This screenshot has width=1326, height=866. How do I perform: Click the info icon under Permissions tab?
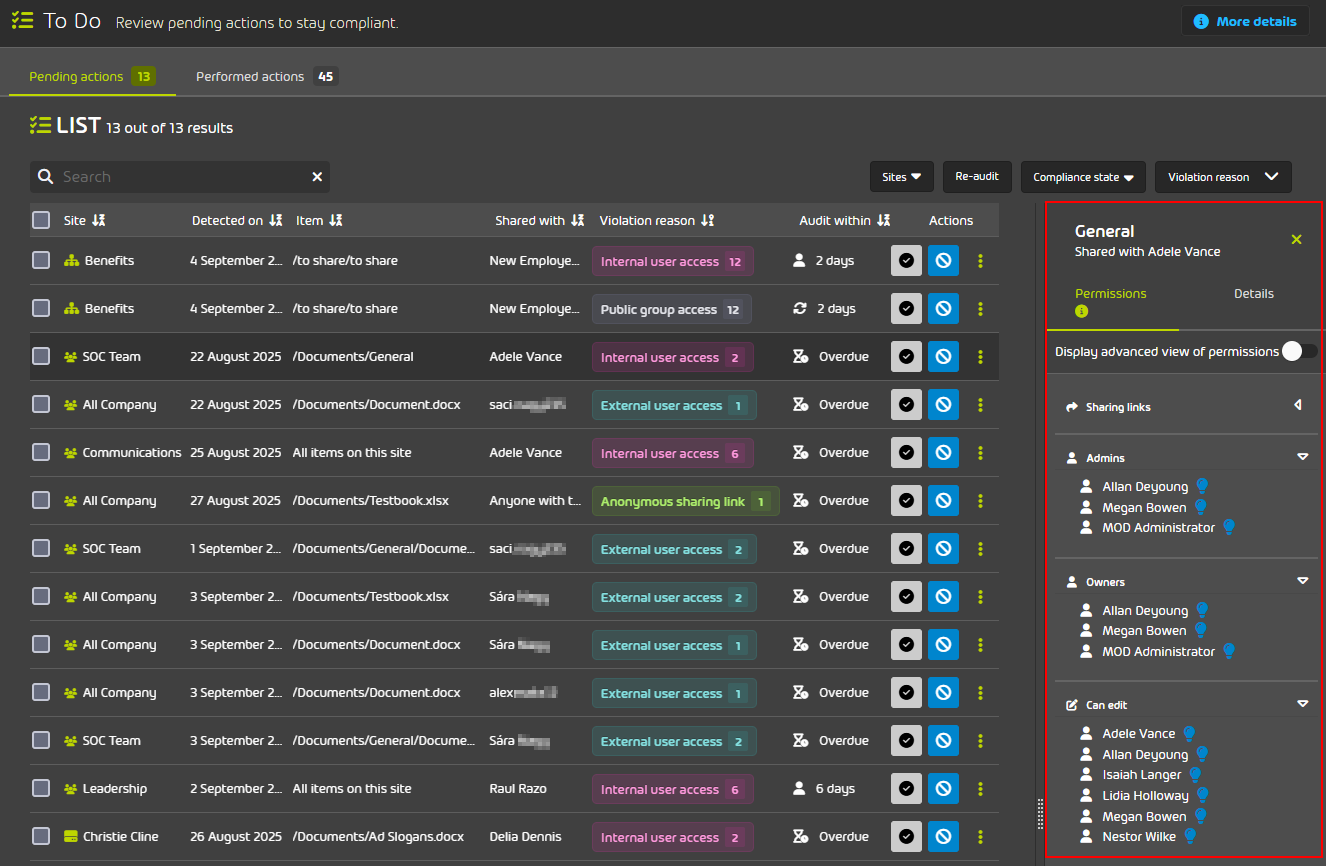tap(1081, 311)
